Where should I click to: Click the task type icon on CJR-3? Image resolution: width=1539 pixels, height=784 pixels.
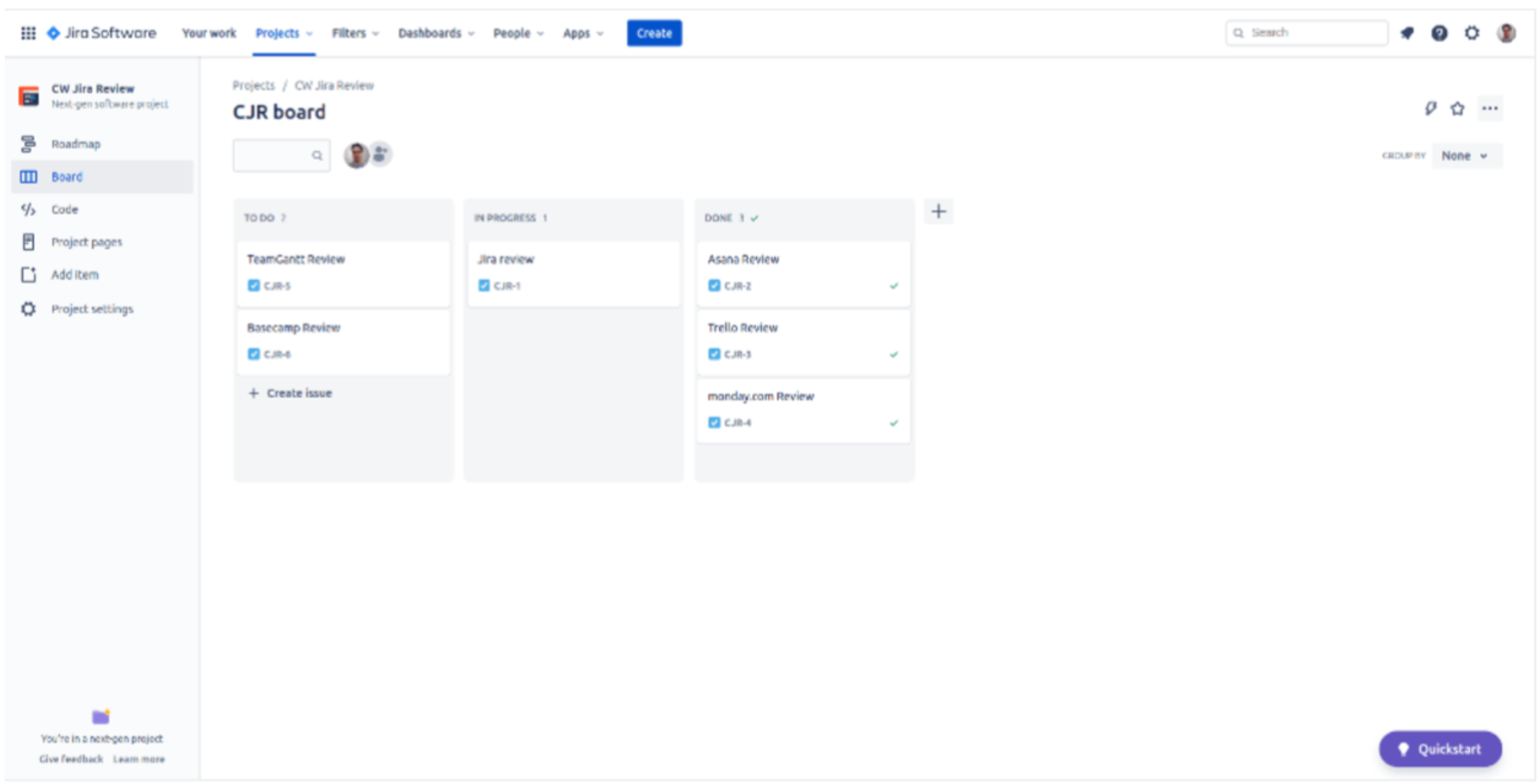[714, 354]
